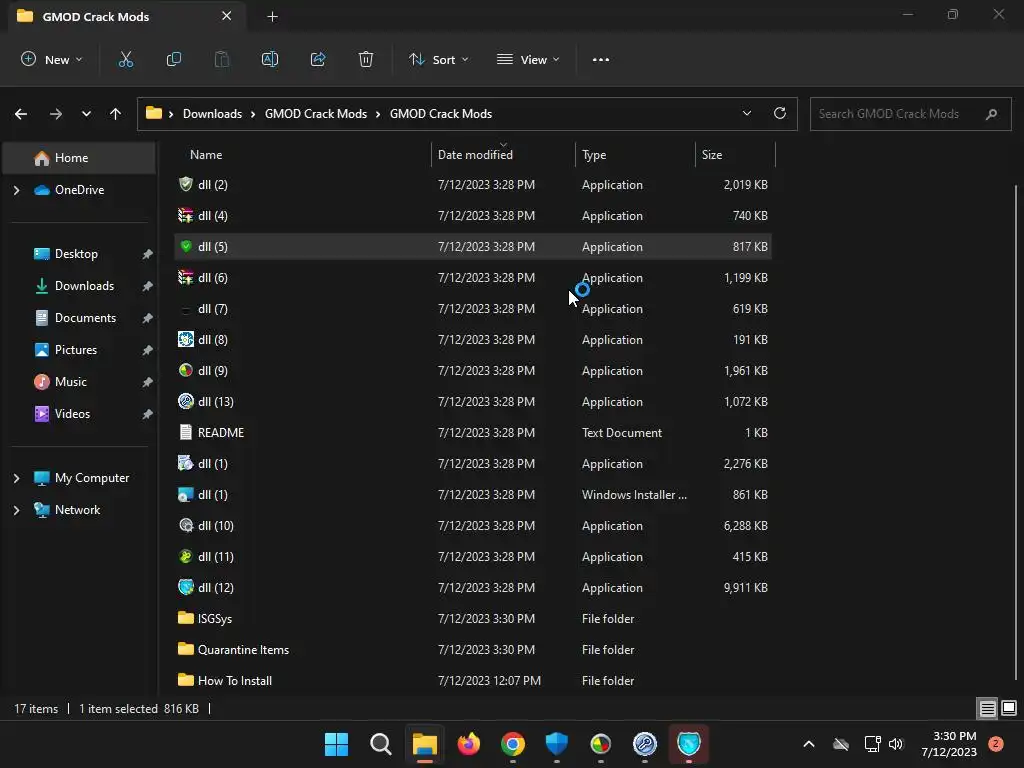The width and height of the screenshot is (1024, 768).
Task: Switch to details view icon in status bar
Action: tap(987, 708)
